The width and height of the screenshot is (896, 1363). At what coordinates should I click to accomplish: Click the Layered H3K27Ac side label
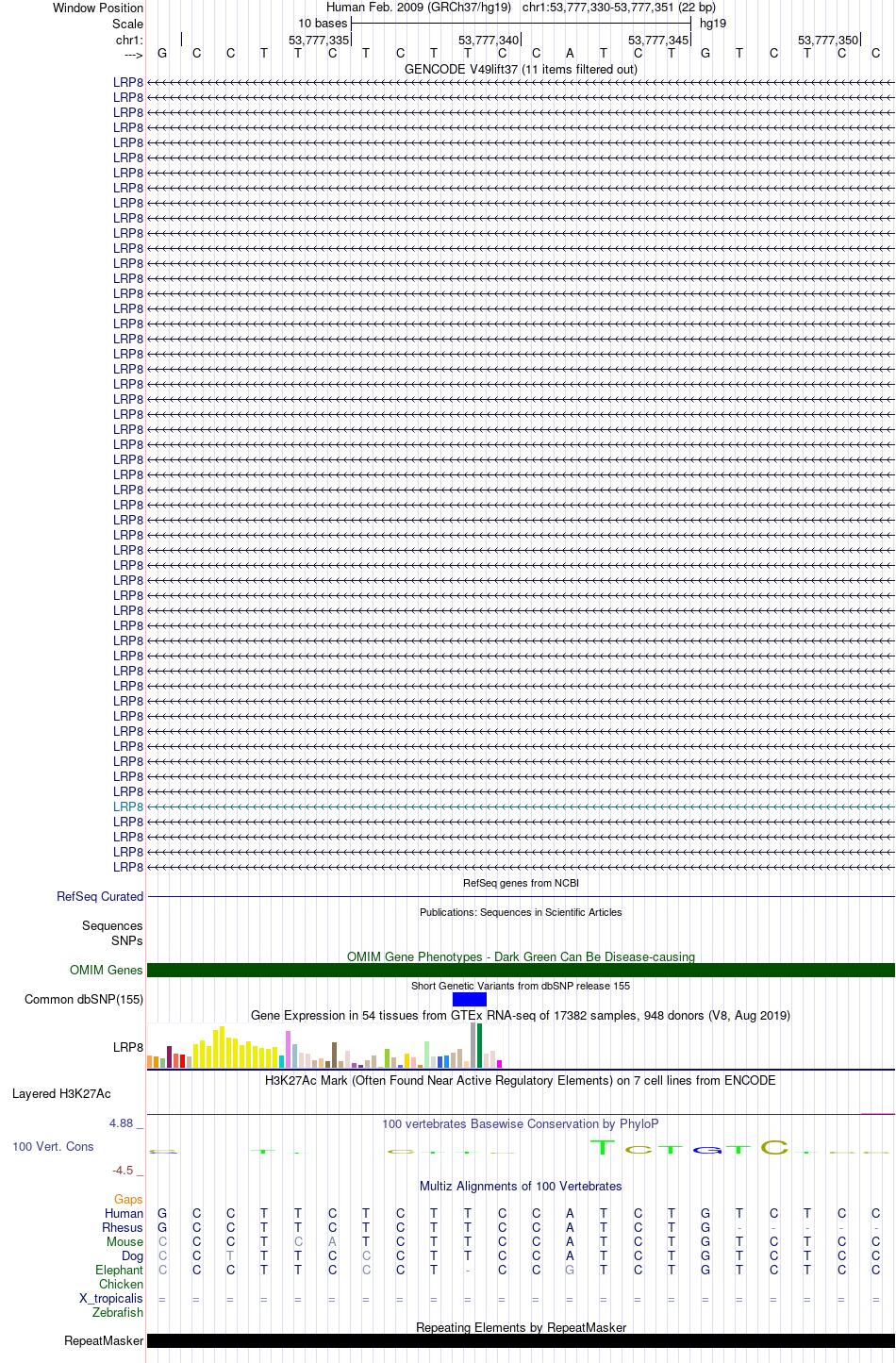(x=61, y=1093)
